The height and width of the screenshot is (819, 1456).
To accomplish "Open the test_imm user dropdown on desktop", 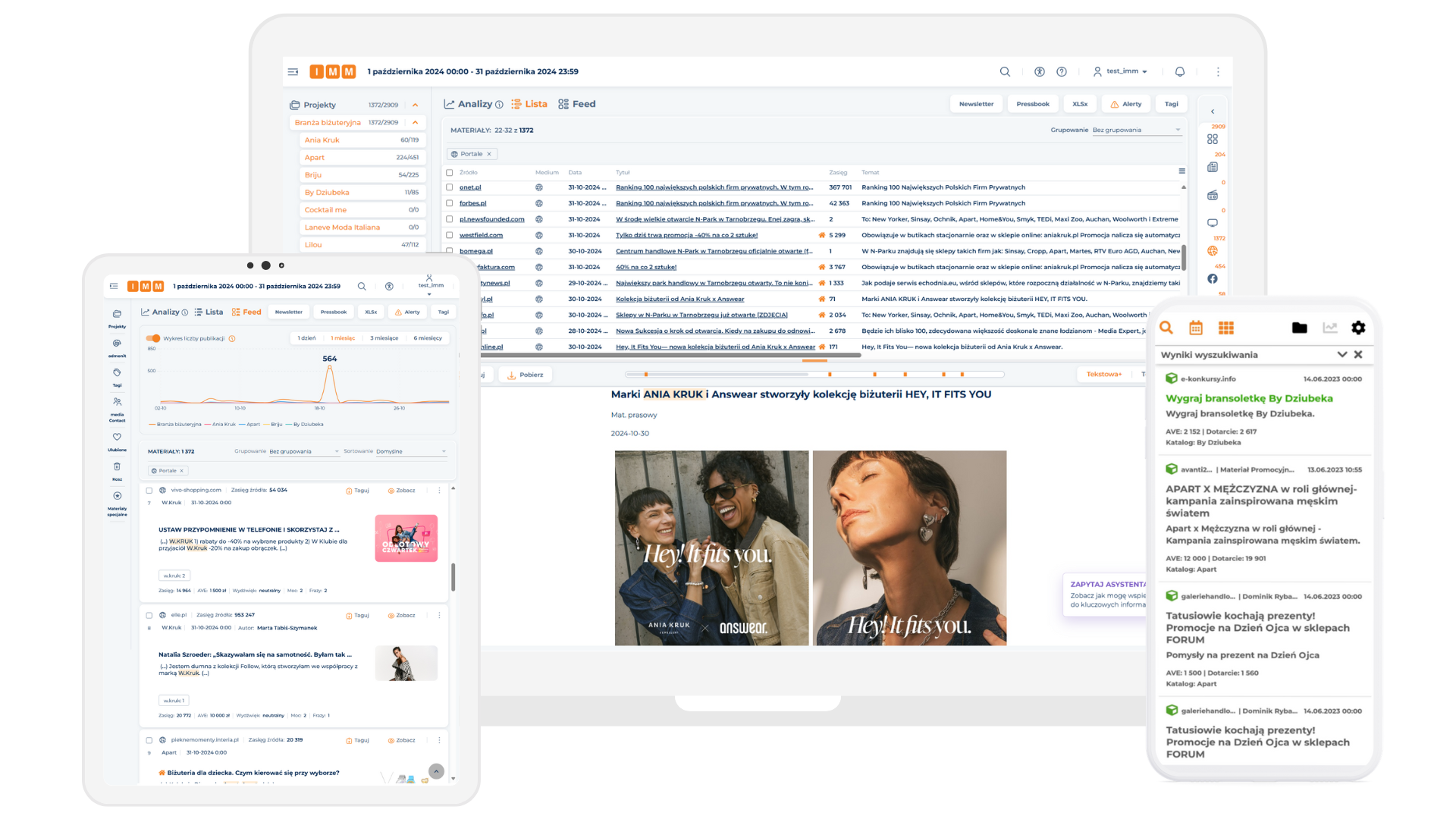I will [1120, 71].
